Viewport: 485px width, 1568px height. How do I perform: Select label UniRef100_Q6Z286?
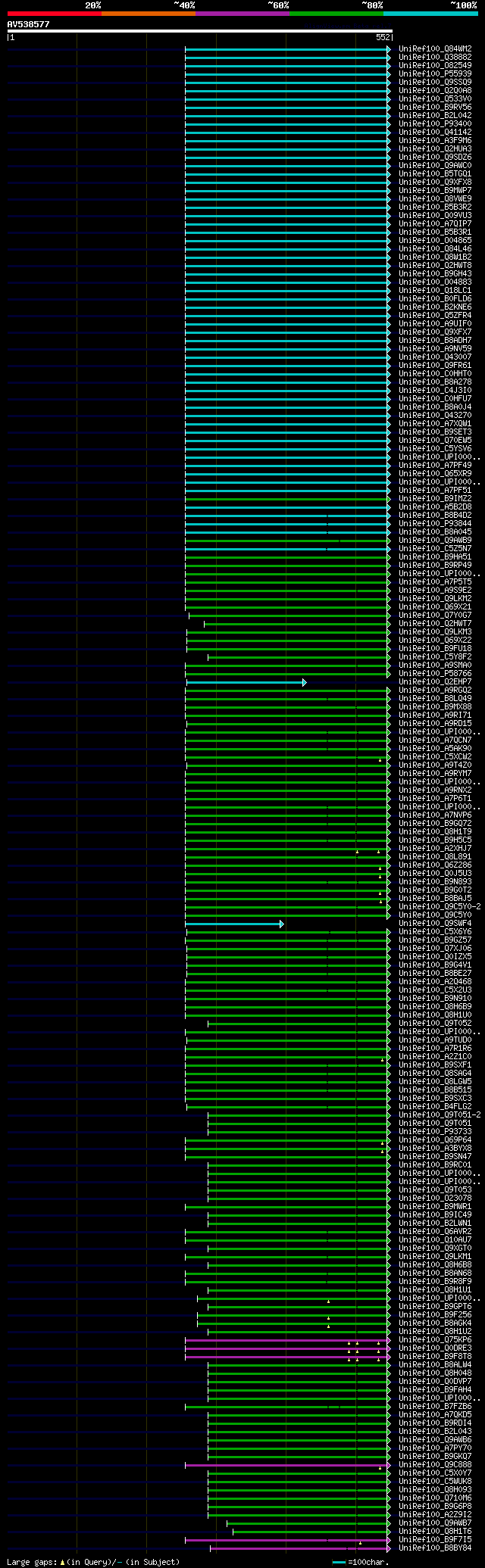point(435,865)
